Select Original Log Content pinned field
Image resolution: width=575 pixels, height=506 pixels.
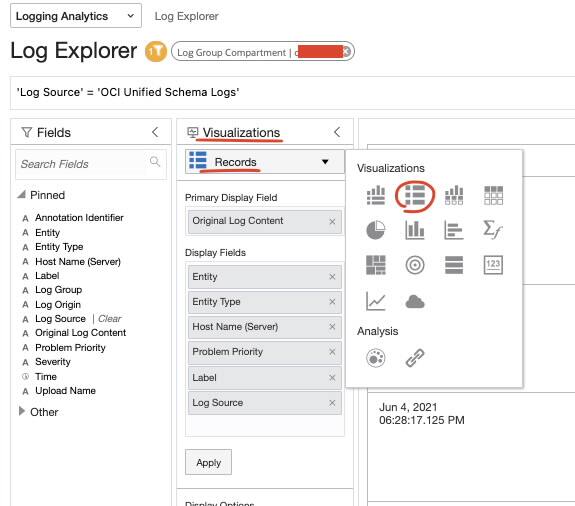coord(80,333)
